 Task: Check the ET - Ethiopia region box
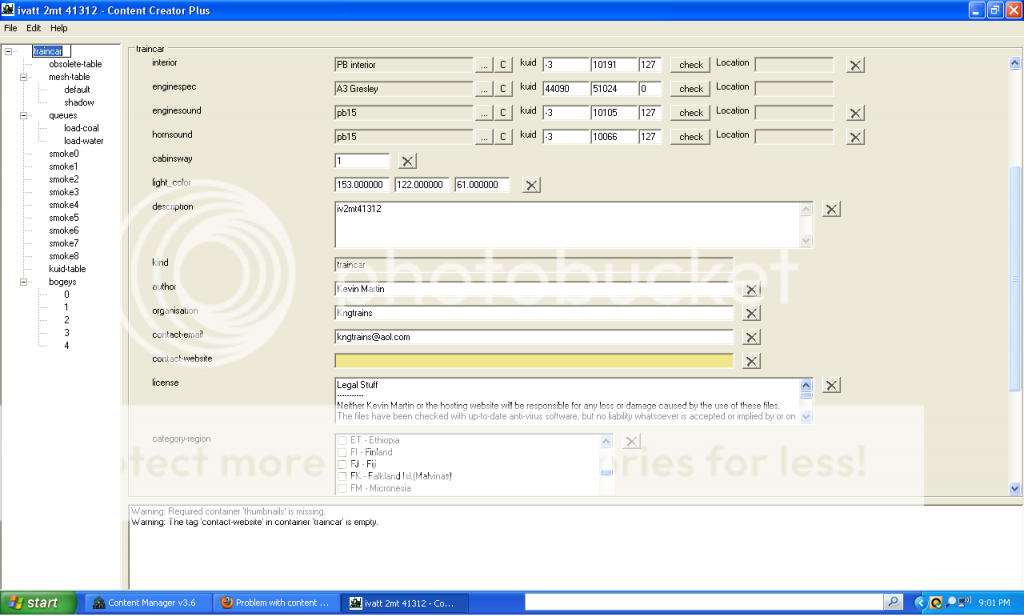click(342, 440)
